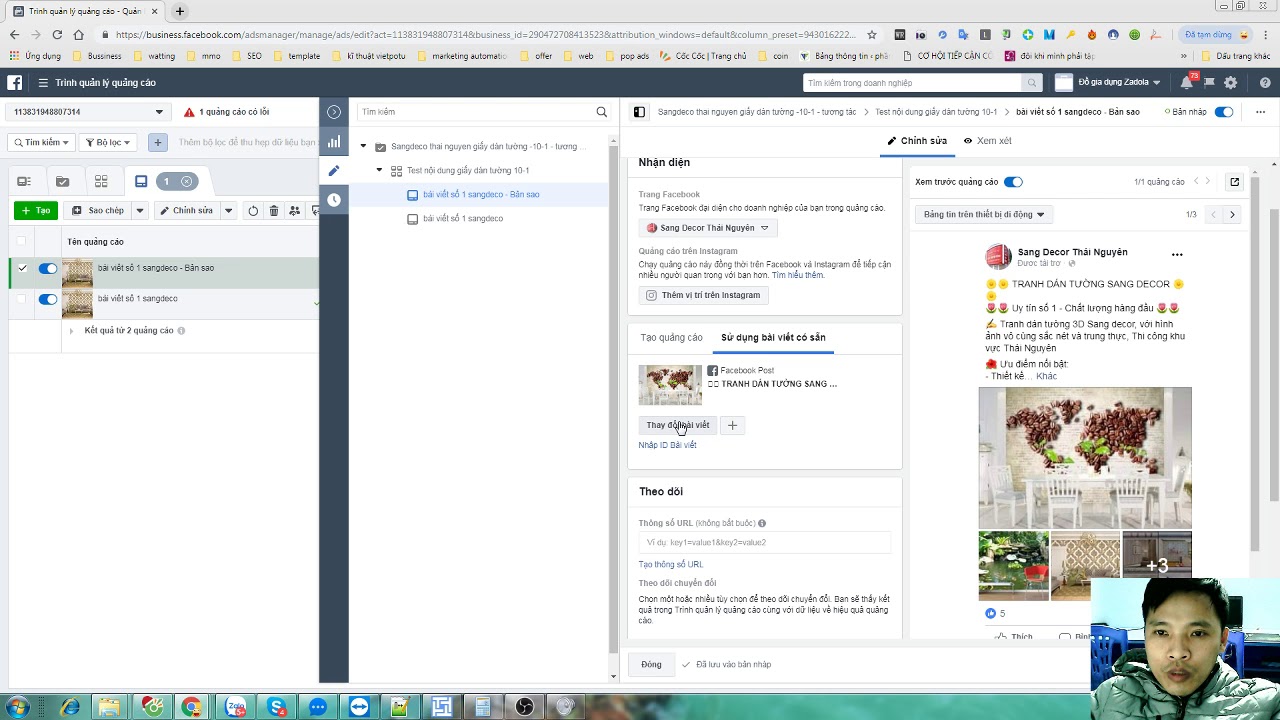The height and width of the screenshot is (720, 1280).
Task: Toggle the side pane icon beside the breadcrumb
Action: (639, 112)
